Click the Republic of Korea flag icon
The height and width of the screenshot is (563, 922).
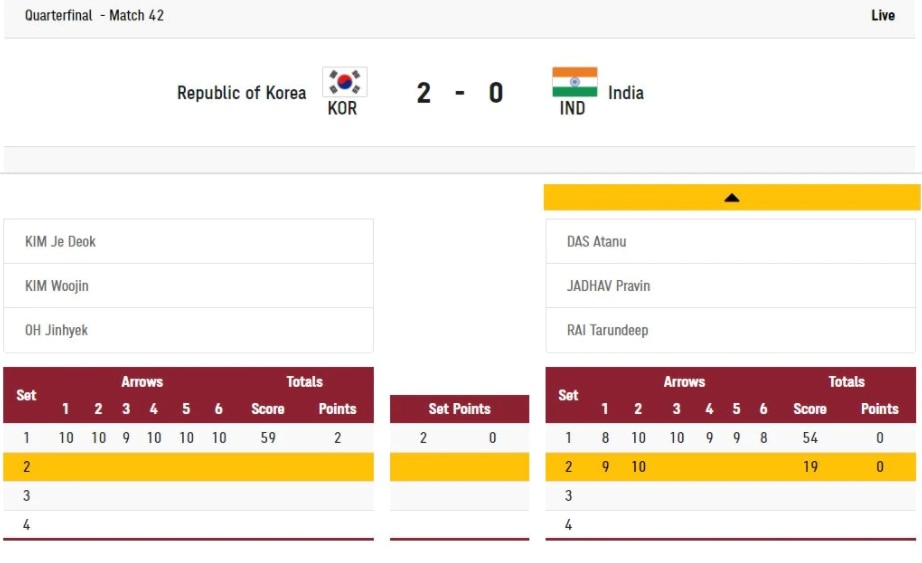pos(344,82)
